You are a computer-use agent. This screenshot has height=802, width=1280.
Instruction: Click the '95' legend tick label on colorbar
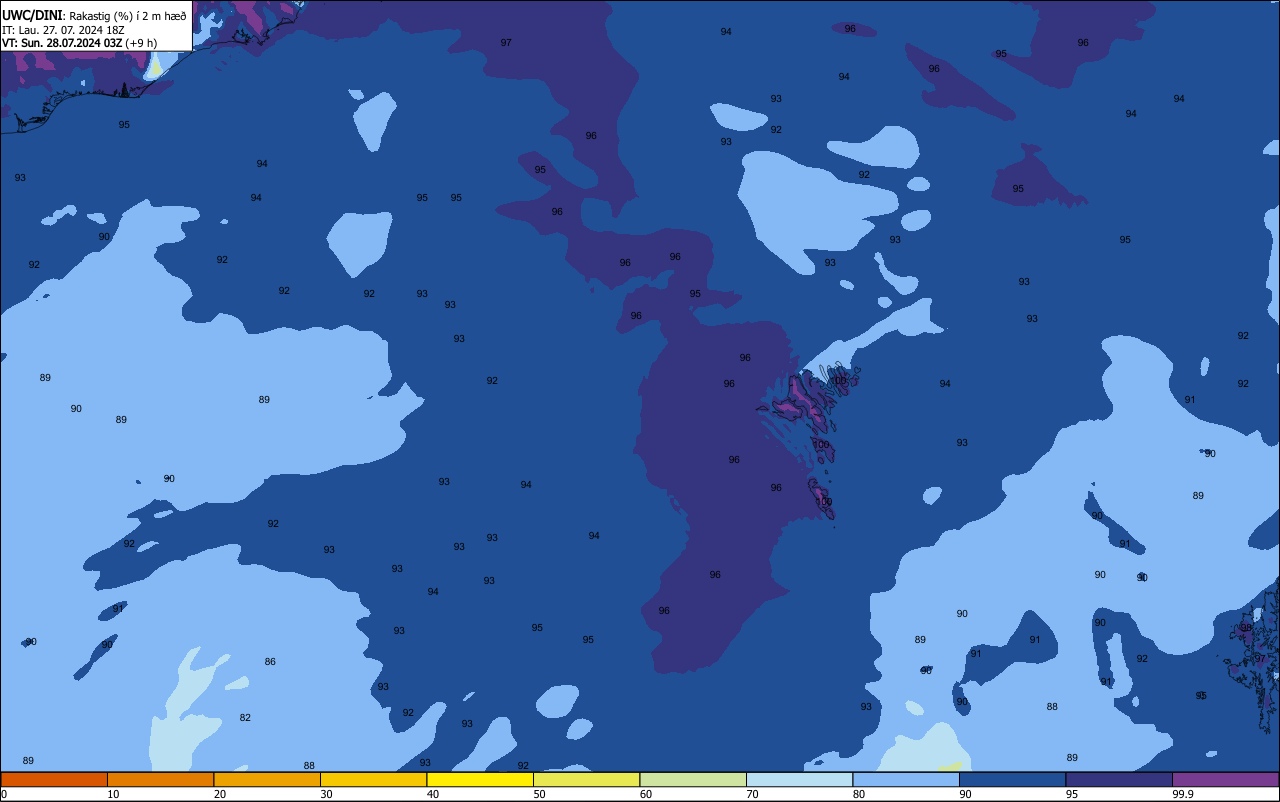[x=1072, y=794]
